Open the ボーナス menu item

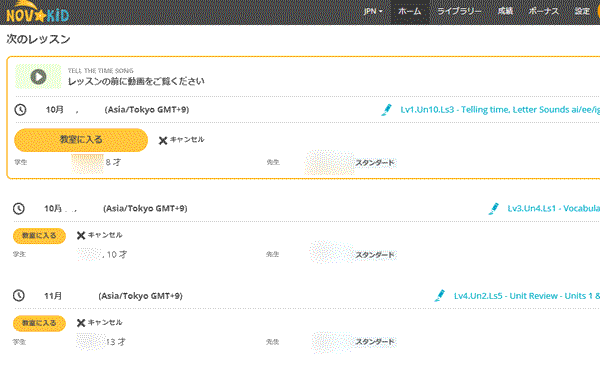pos(543,11)
